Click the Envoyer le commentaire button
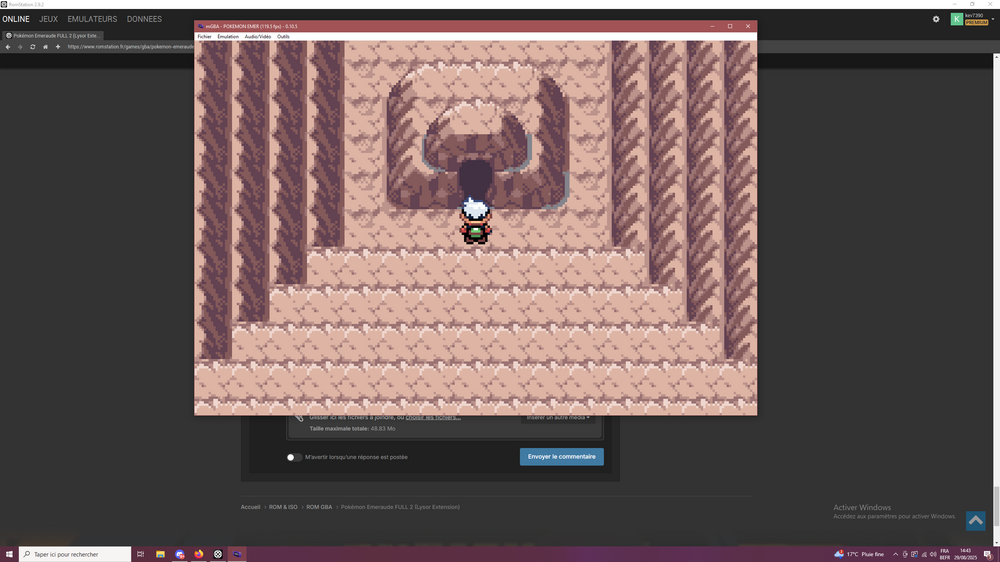This screenshot has width=1000, height=562. pyautogui.click(x=561, y=457)
